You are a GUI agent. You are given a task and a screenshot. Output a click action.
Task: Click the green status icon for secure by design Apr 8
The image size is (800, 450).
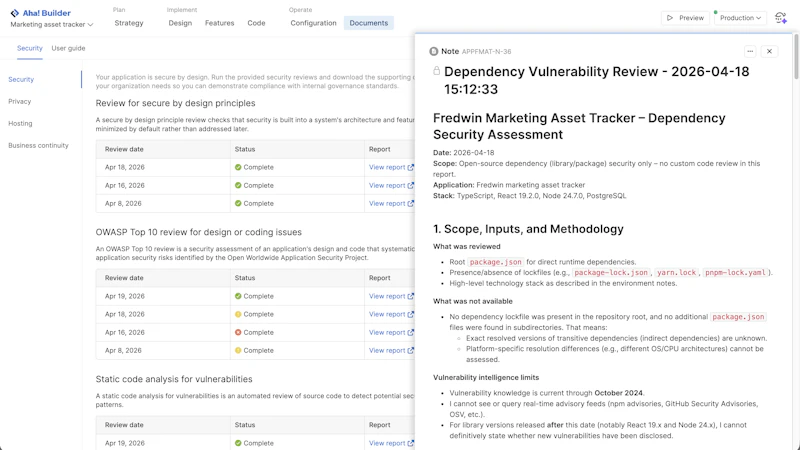point(238,203)
